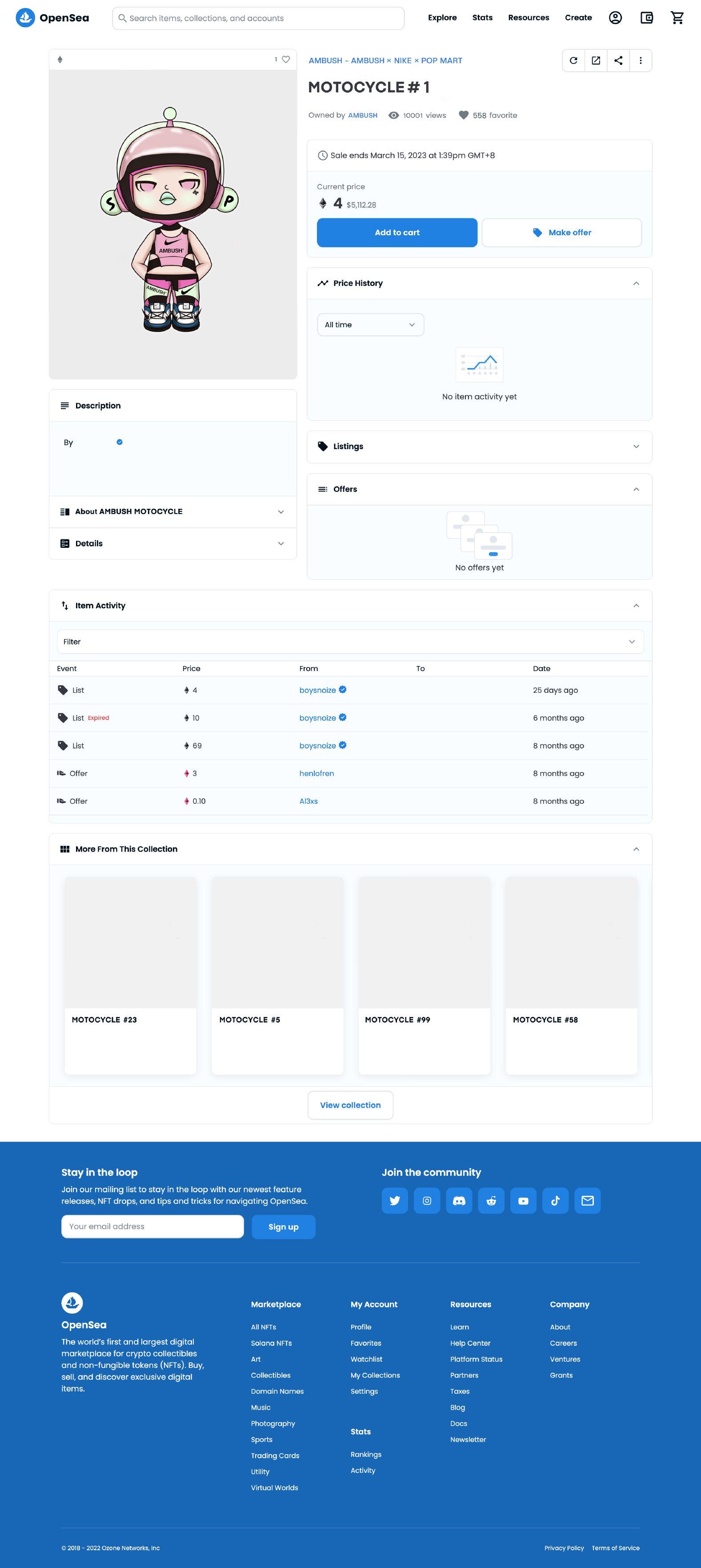Viewport: 701px width, 1568px height.
Task: Click the share icon
Action: 618,60
